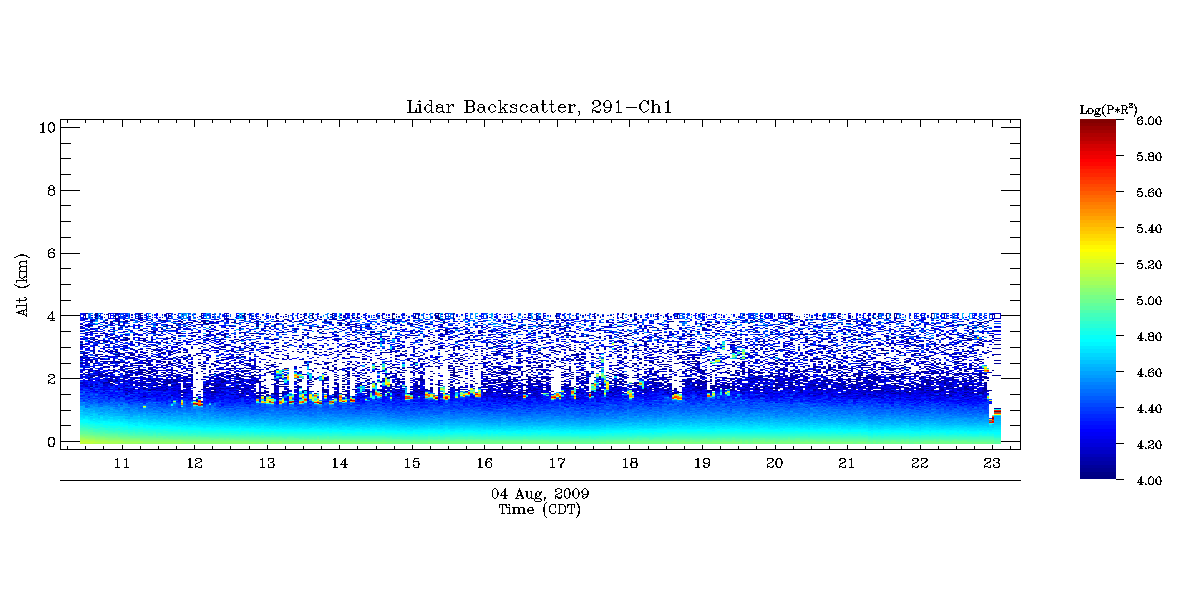Click y-axis tick label 10
Image resolution: width=1200 pixels, height=600 pixels.
46,127
